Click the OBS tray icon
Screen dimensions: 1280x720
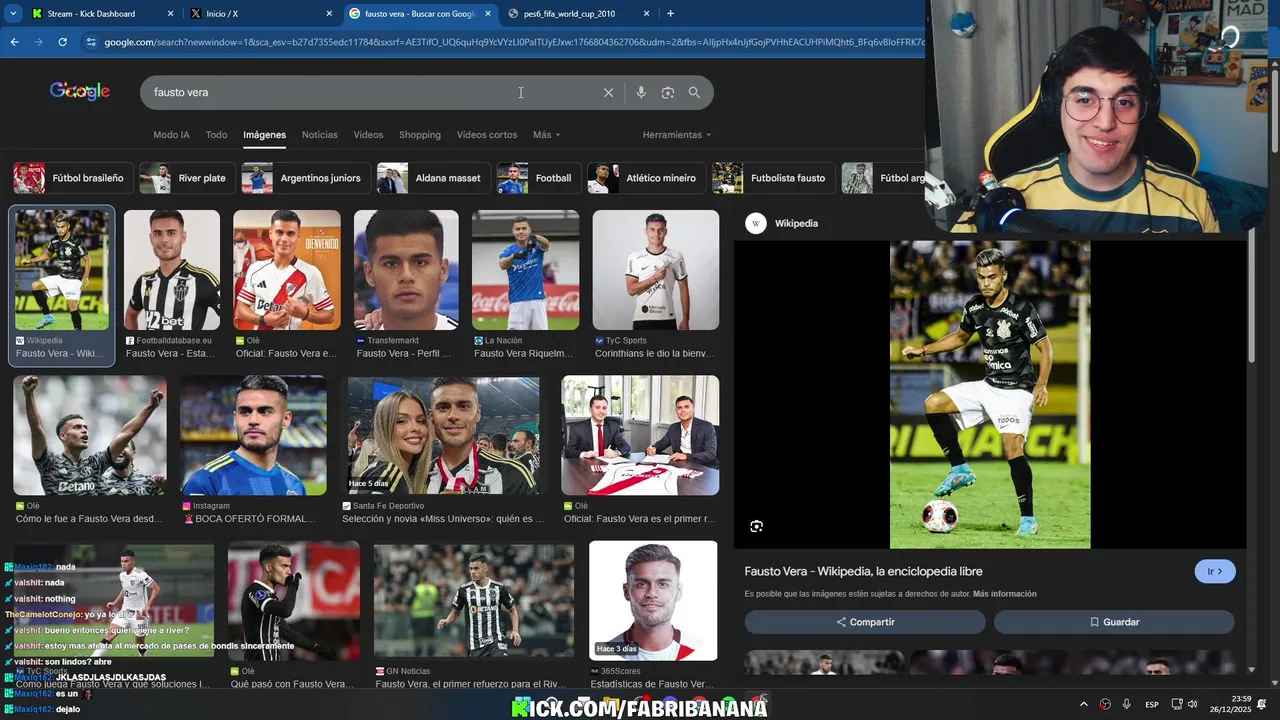[x=1105, y=704]
